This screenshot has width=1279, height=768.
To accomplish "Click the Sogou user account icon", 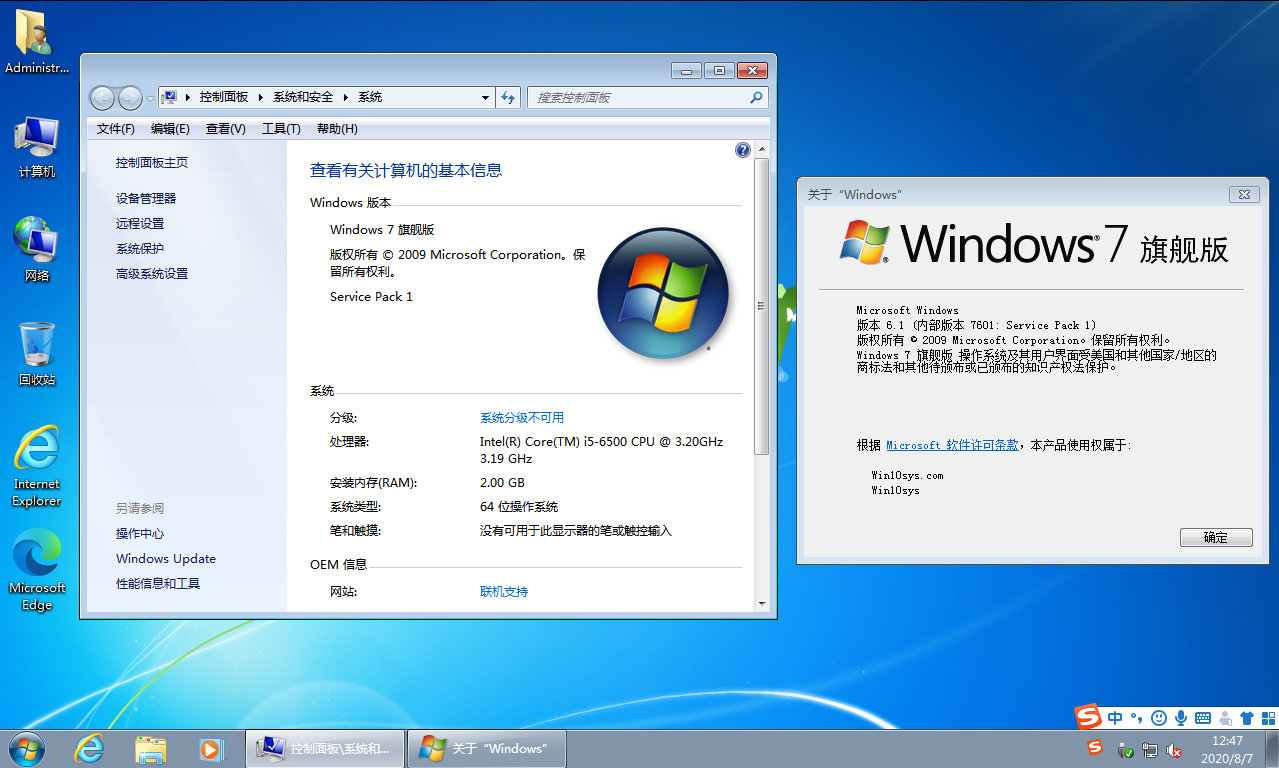I will [1225, 718].
